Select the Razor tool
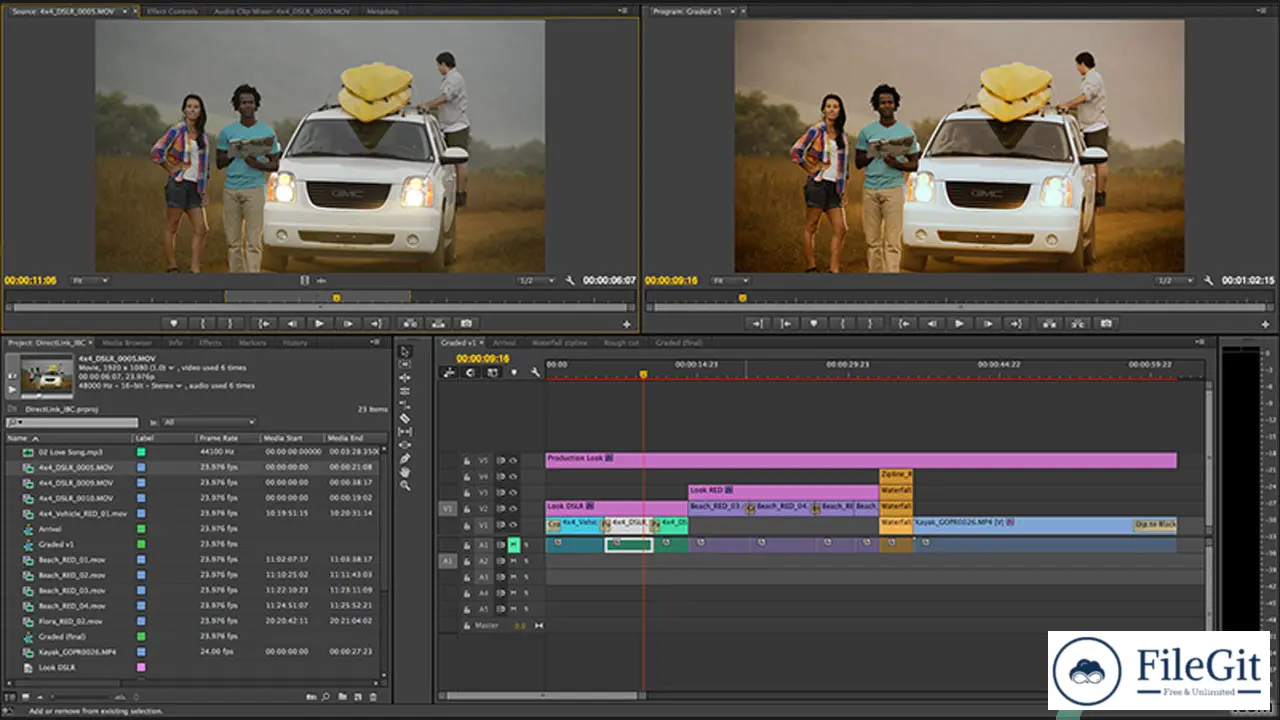This screenshot has width=1280, height=720. [x=405, y=418]
